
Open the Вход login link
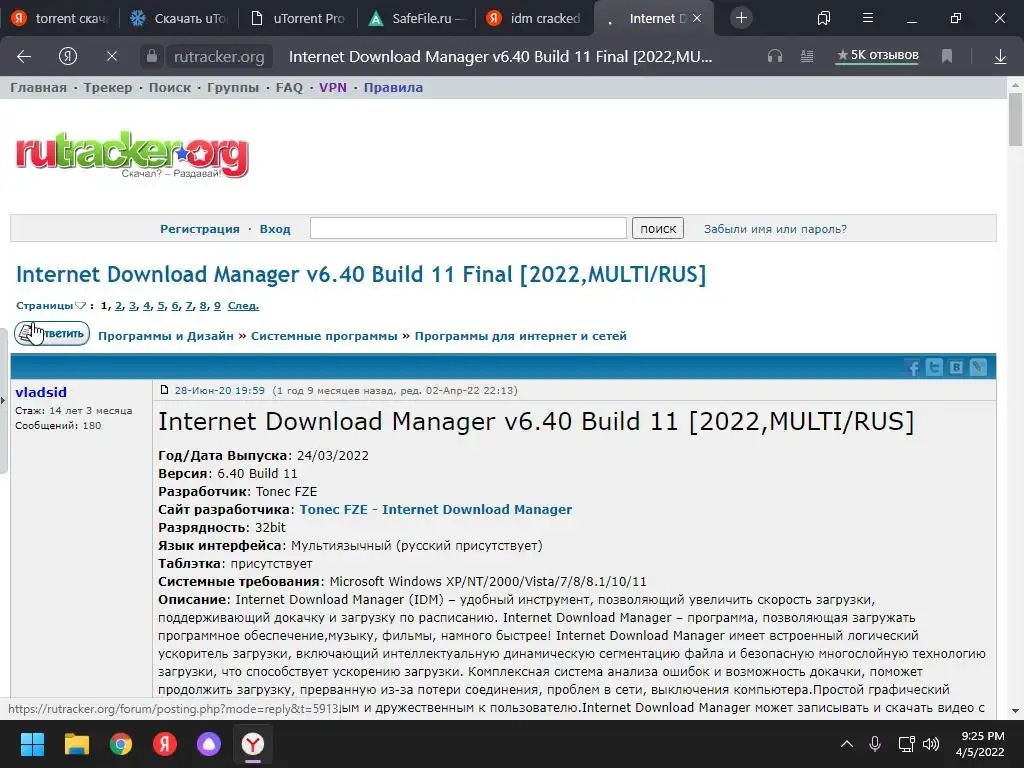[x=275, y=229]
